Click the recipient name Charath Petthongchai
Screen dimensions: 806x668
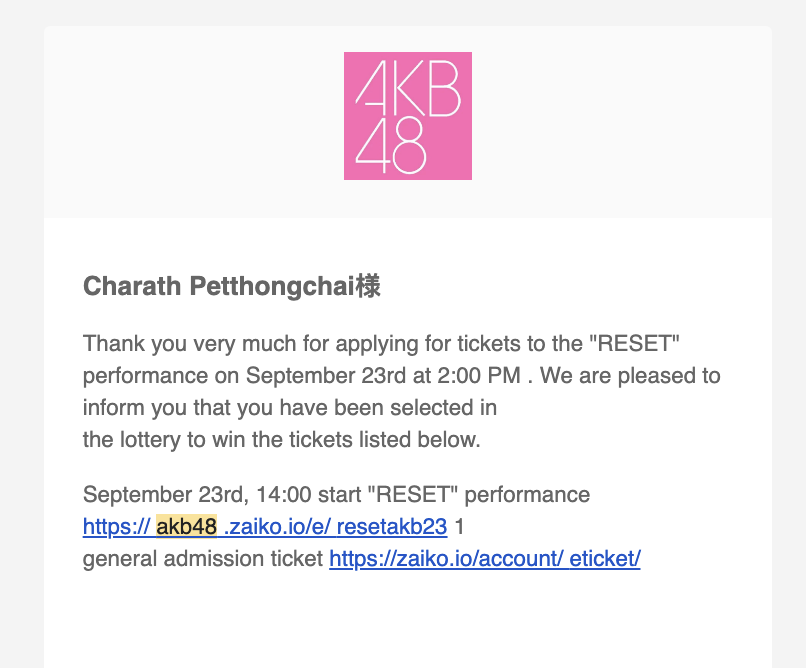[x=219, y=287]
